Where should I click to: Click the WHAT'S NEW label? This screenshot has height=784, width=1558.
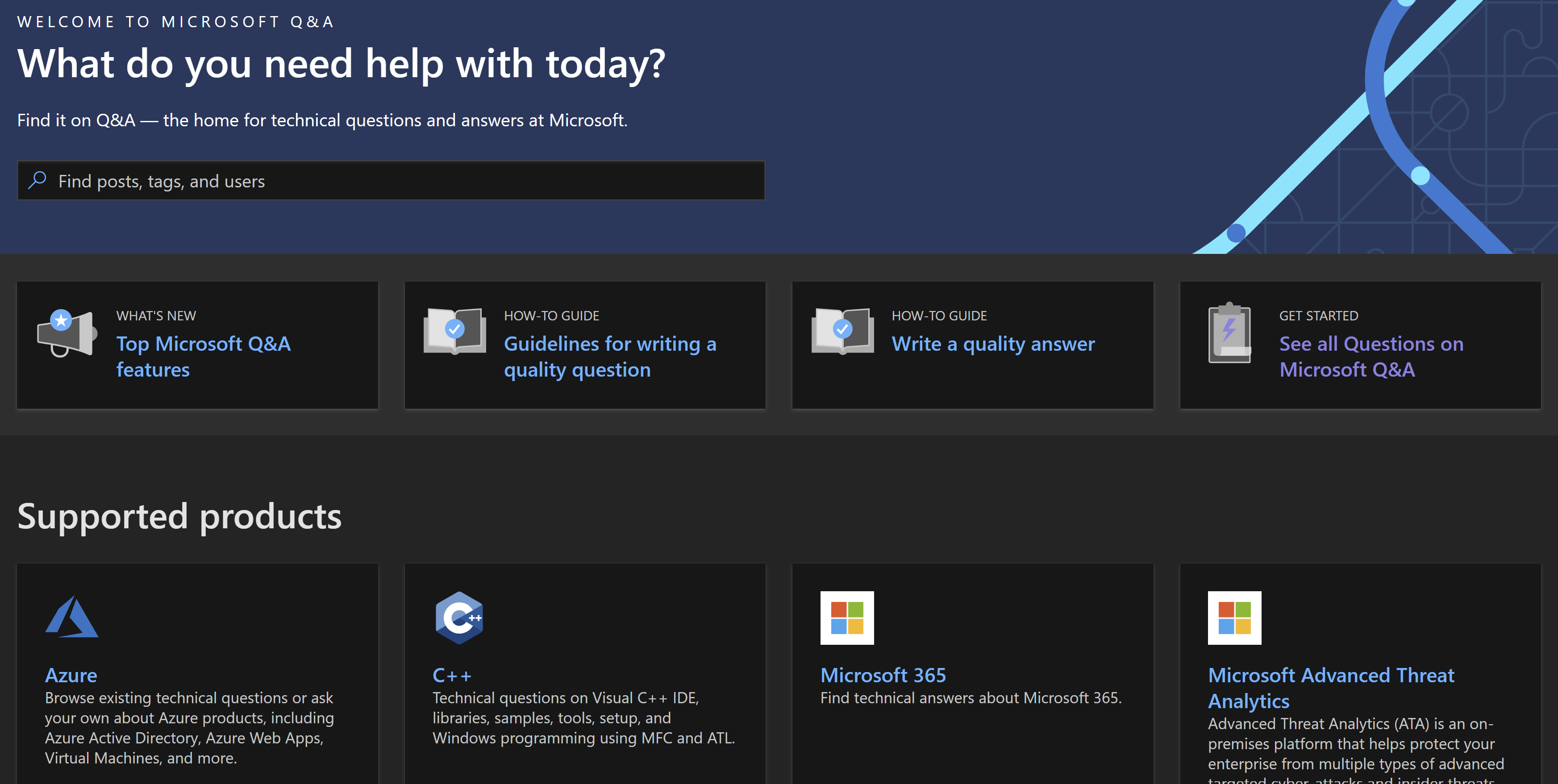pos(156,315)
